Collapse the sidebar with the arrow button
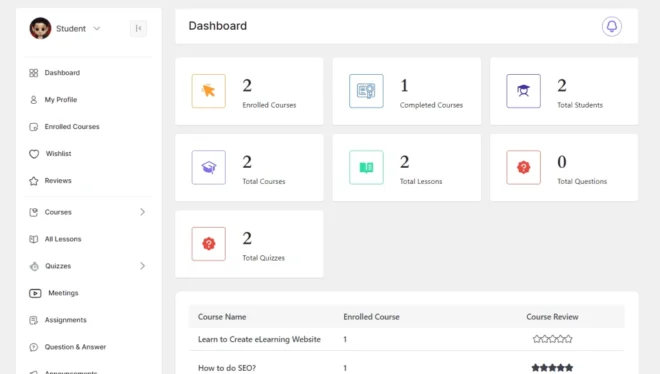Screen dimensions: 660x374 point(138,28)
